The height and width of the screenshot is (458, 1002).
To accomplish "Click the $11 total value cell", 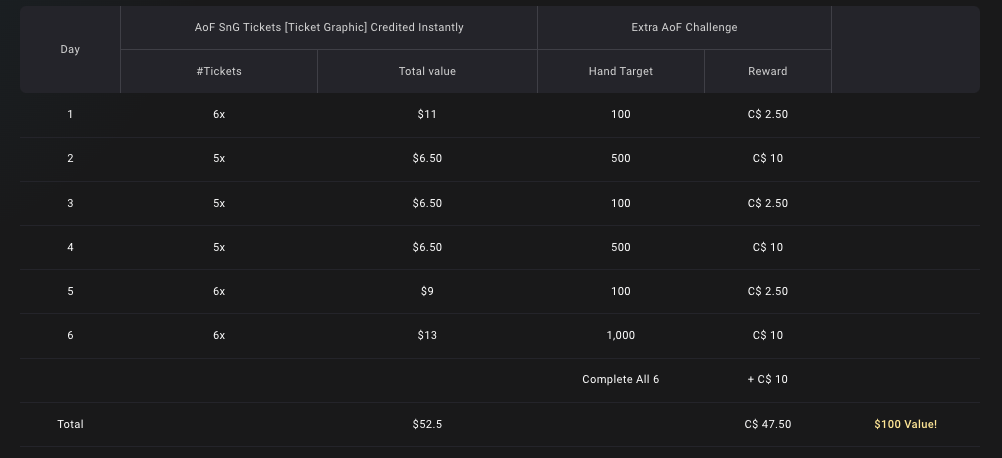I will coord(427,114).
